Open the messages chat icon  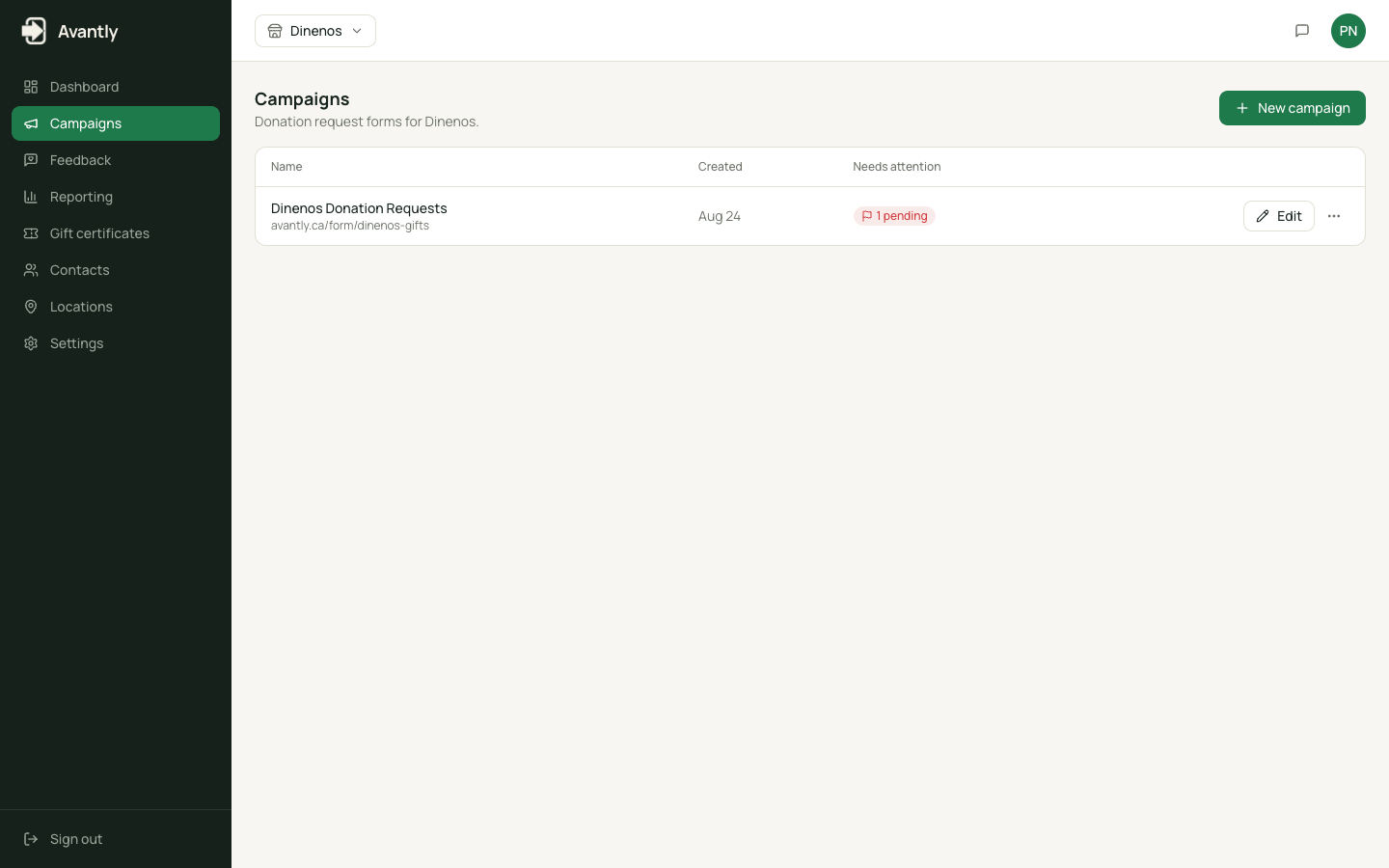[1302, 31]
